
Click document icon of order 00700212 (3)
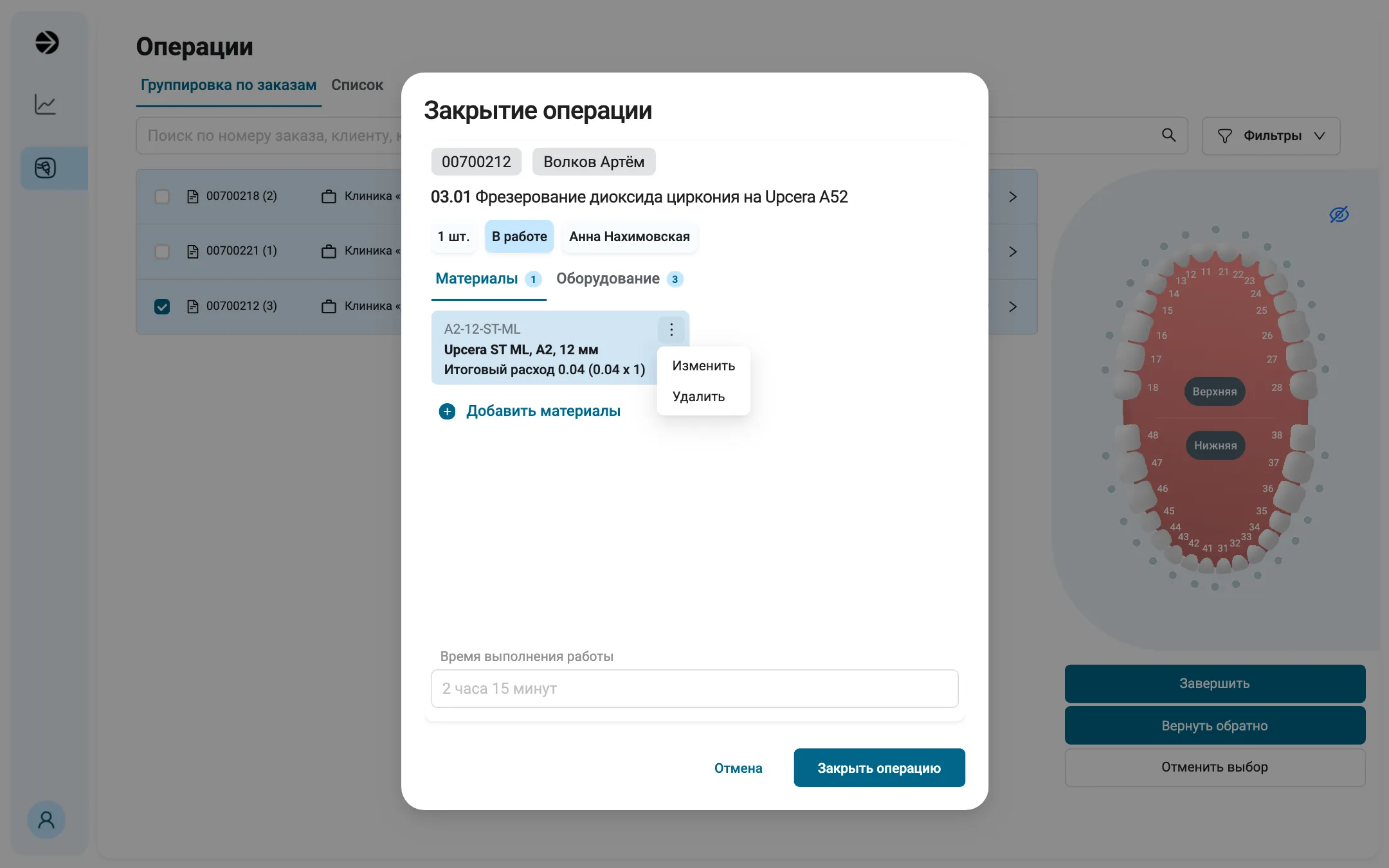pos(192,307)
